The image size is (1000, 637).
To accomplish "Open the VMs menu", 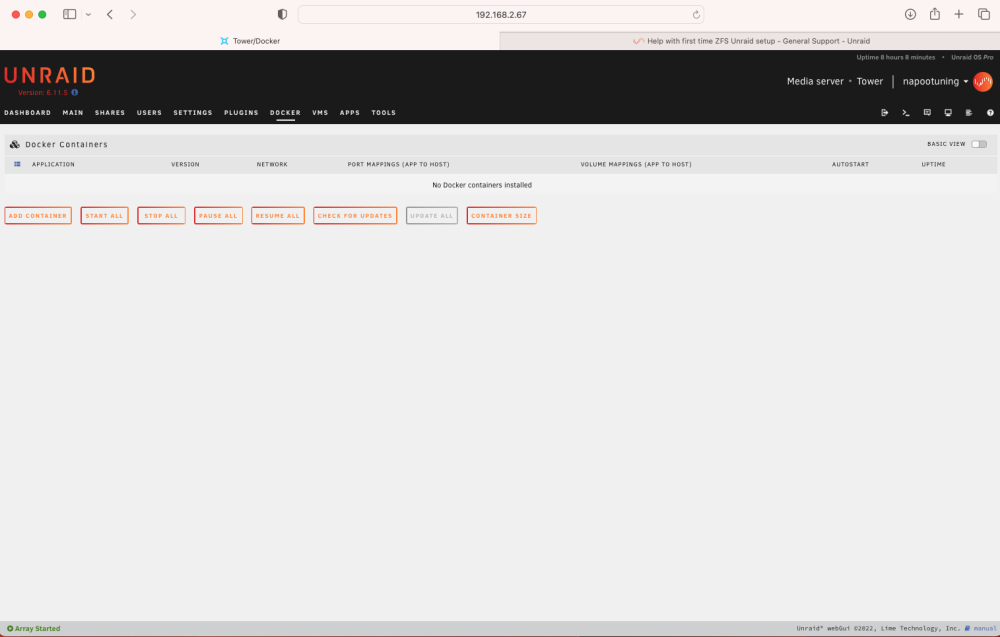I will point(320,113).
